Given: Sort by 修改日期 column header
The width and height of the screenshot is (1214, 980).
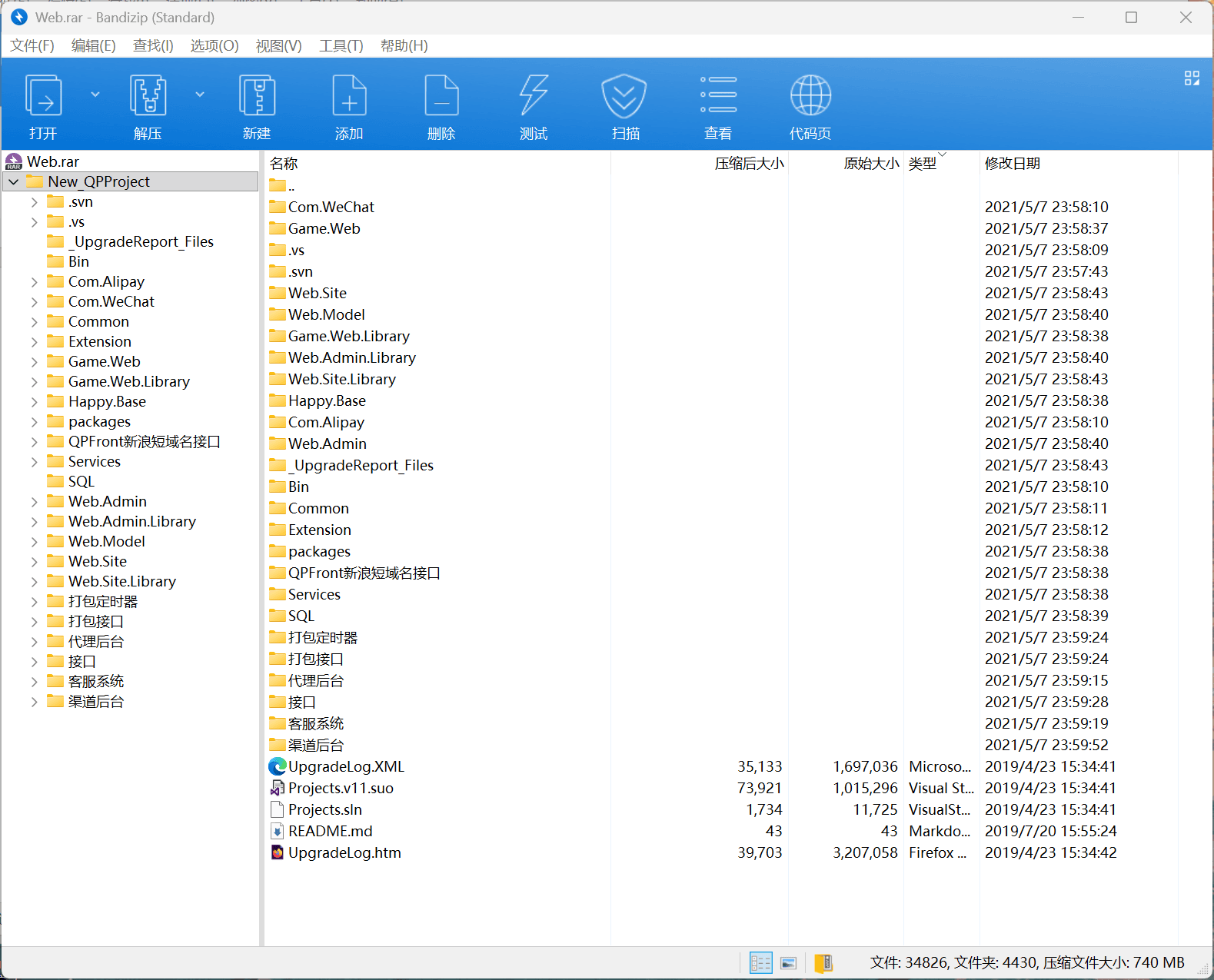Looking at the screenshot, I should coord(1012,163).
